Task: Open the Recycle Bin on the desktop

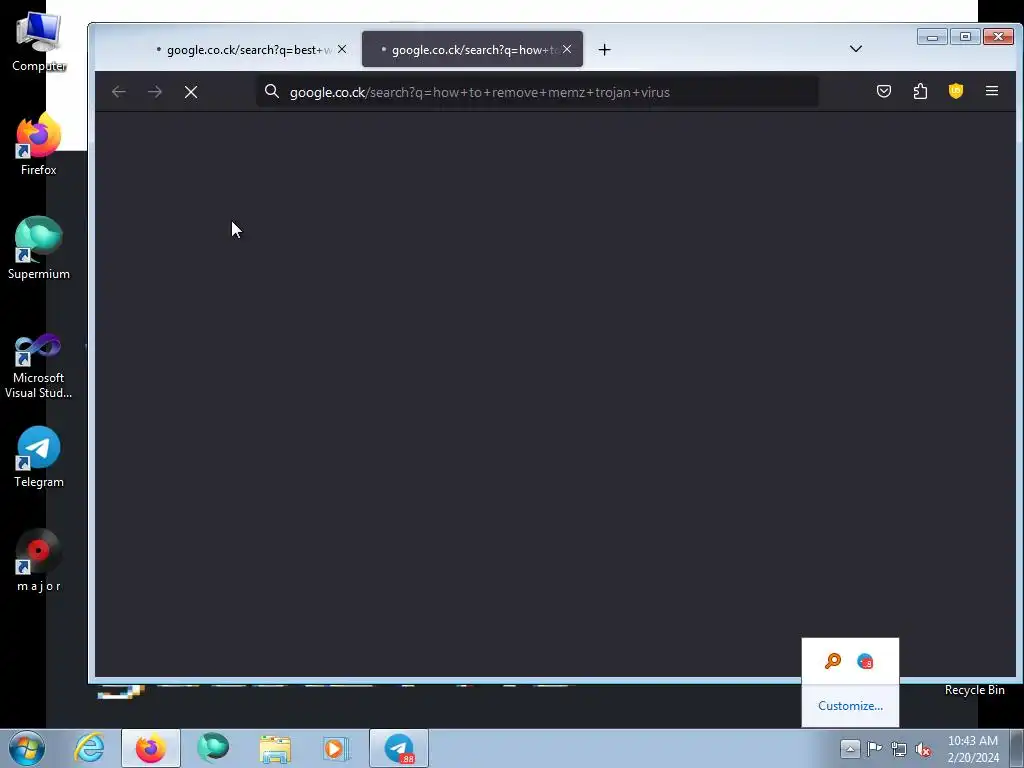Action: tap(974, 690)
